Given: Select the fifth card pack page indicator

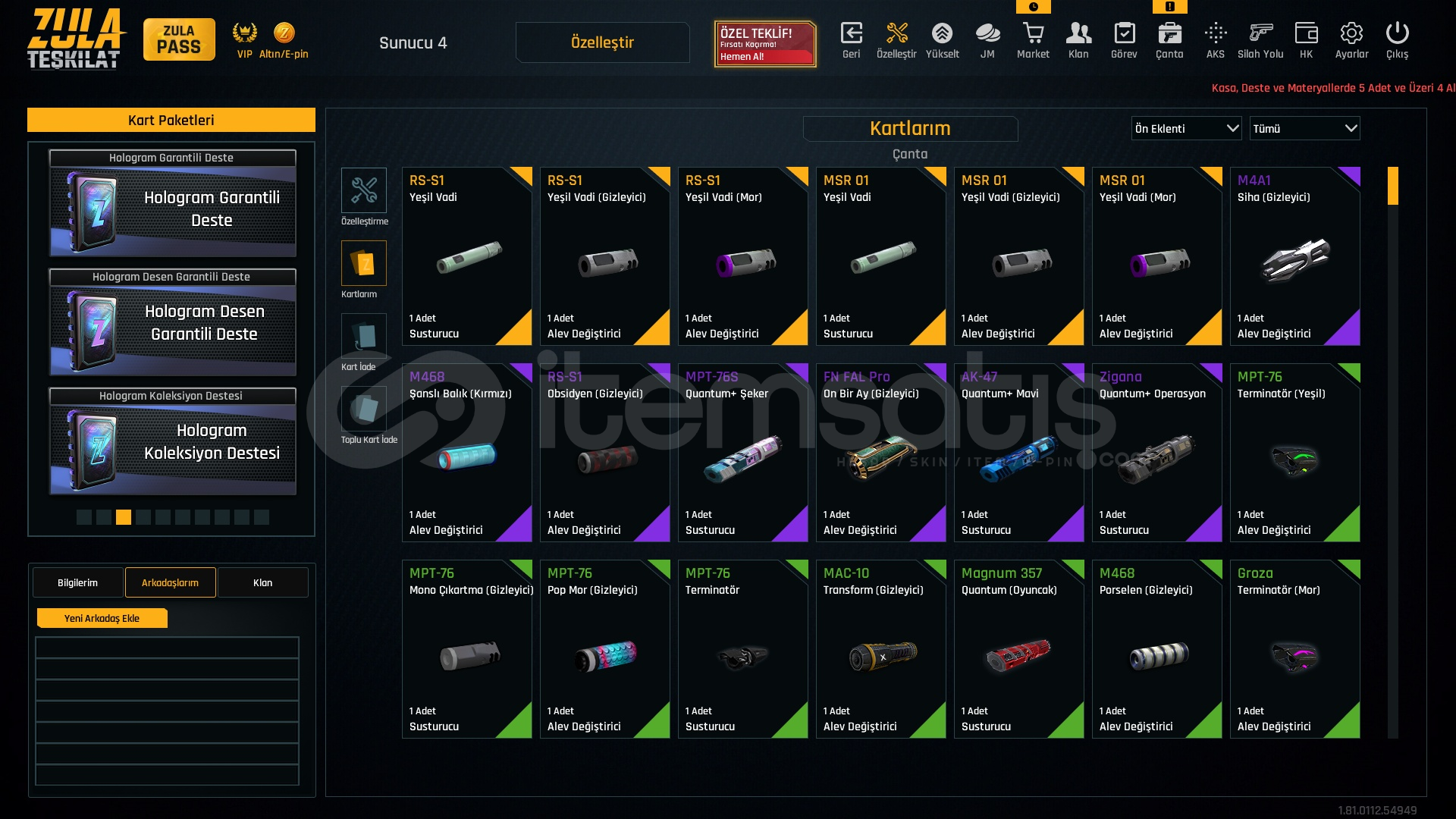Looking at the screenshot, I should coord(163,517).
